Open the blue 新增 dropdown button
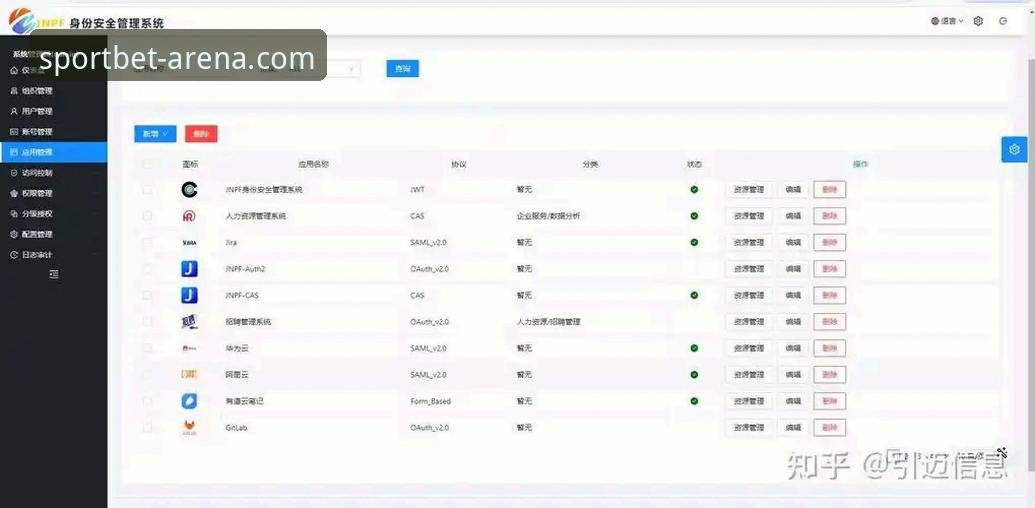Image resolution: width=1035 pixels, height=508 pixels. pyautogui.click(x=155, y=134)
